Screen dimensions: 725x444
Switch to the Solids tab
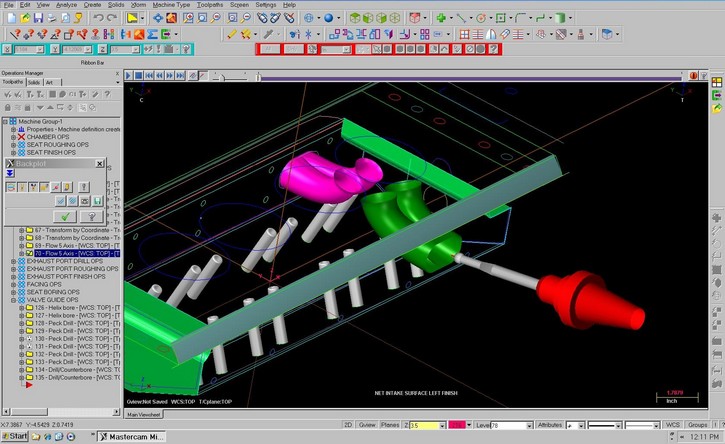tap(34, 82)
